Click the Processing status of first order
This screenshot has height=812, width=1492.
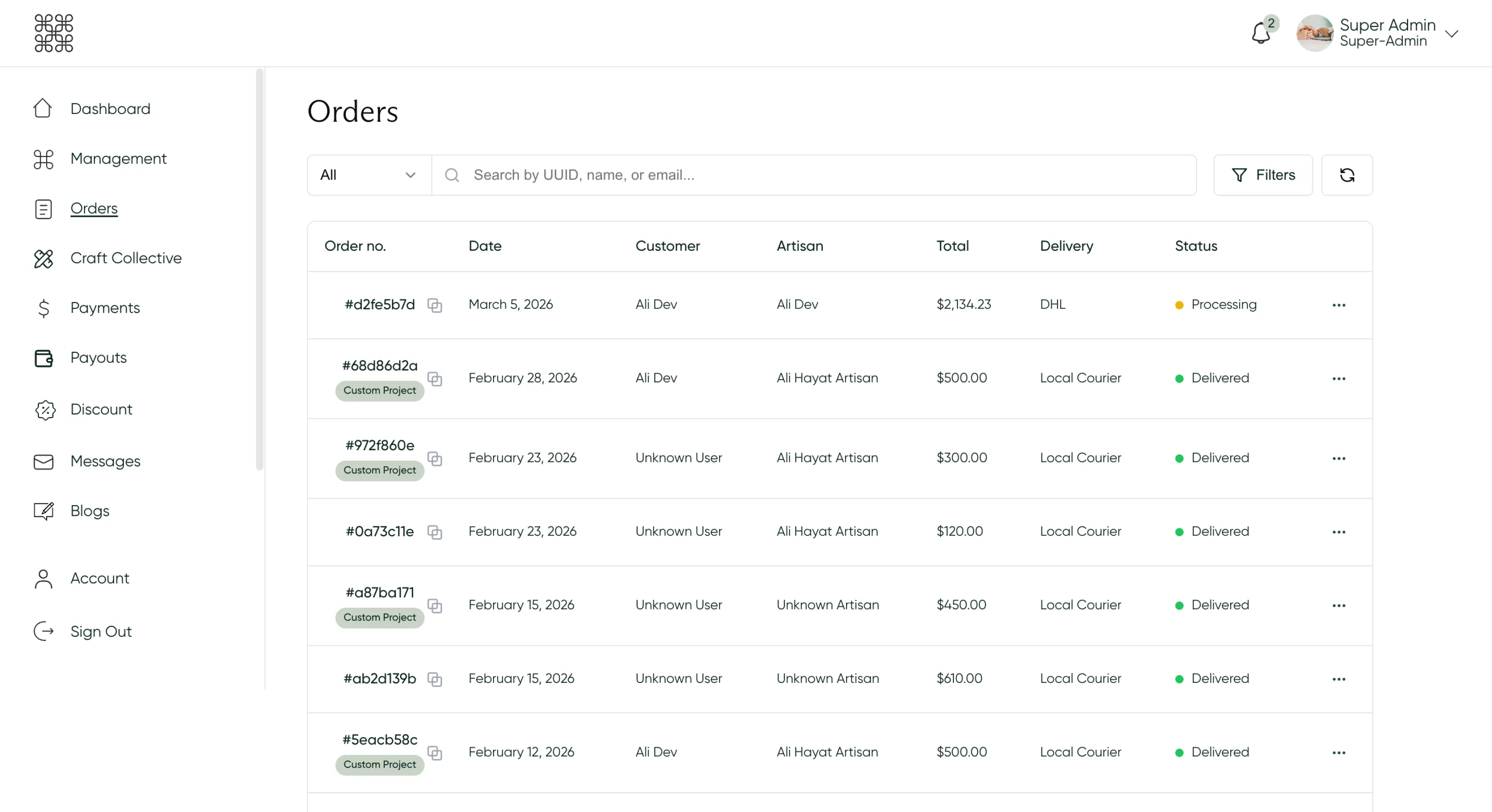pyautogui.click(x=1216, y=304)
